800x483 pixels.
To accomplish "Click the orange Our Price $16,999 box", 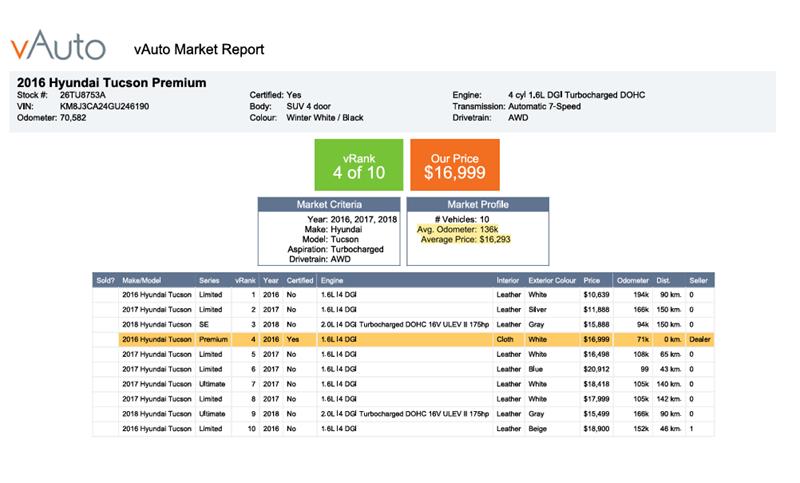I will coord(455,165).
